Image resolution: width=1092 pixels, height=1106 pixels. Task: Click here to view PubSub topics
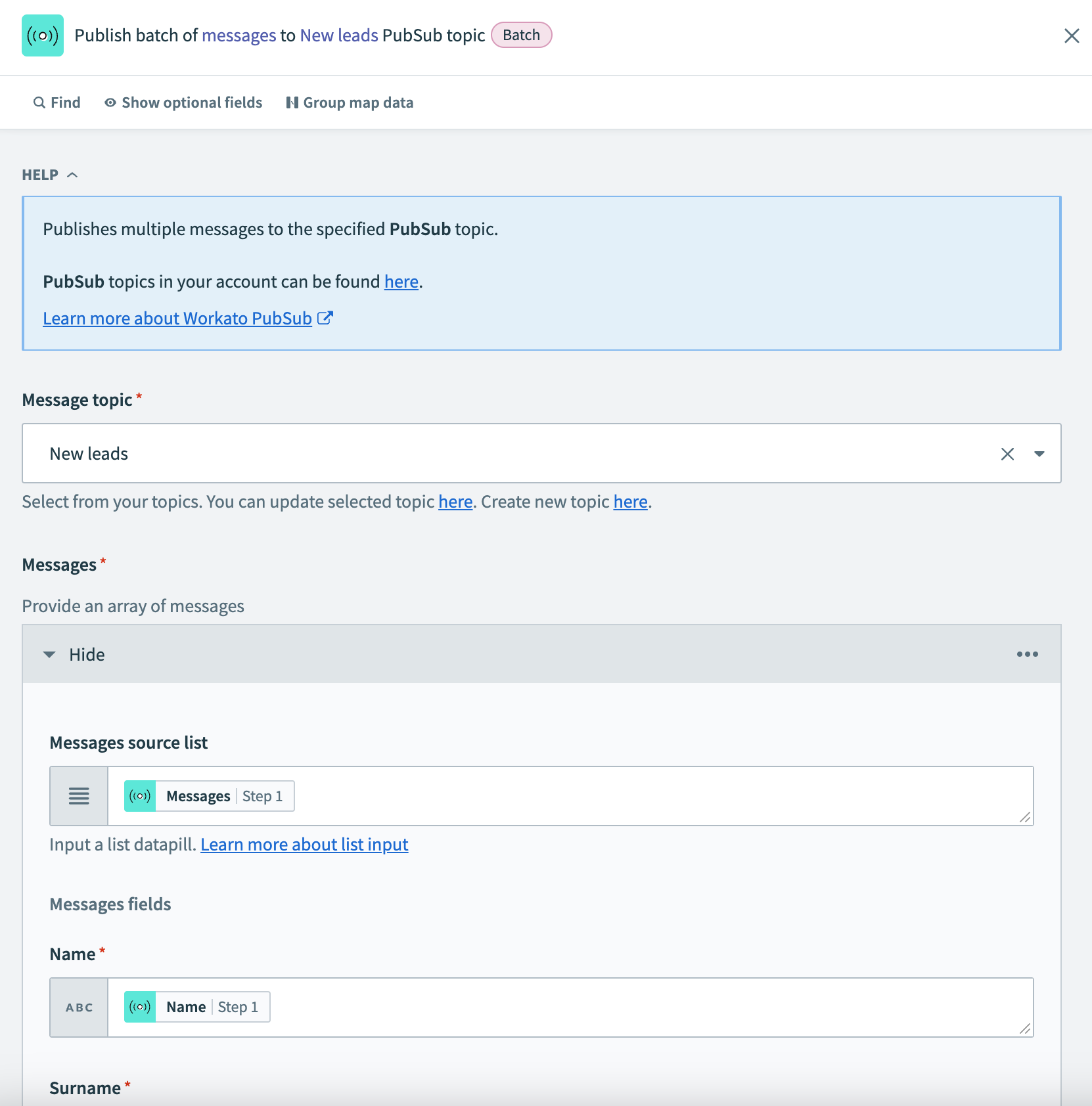click(401, 281)
